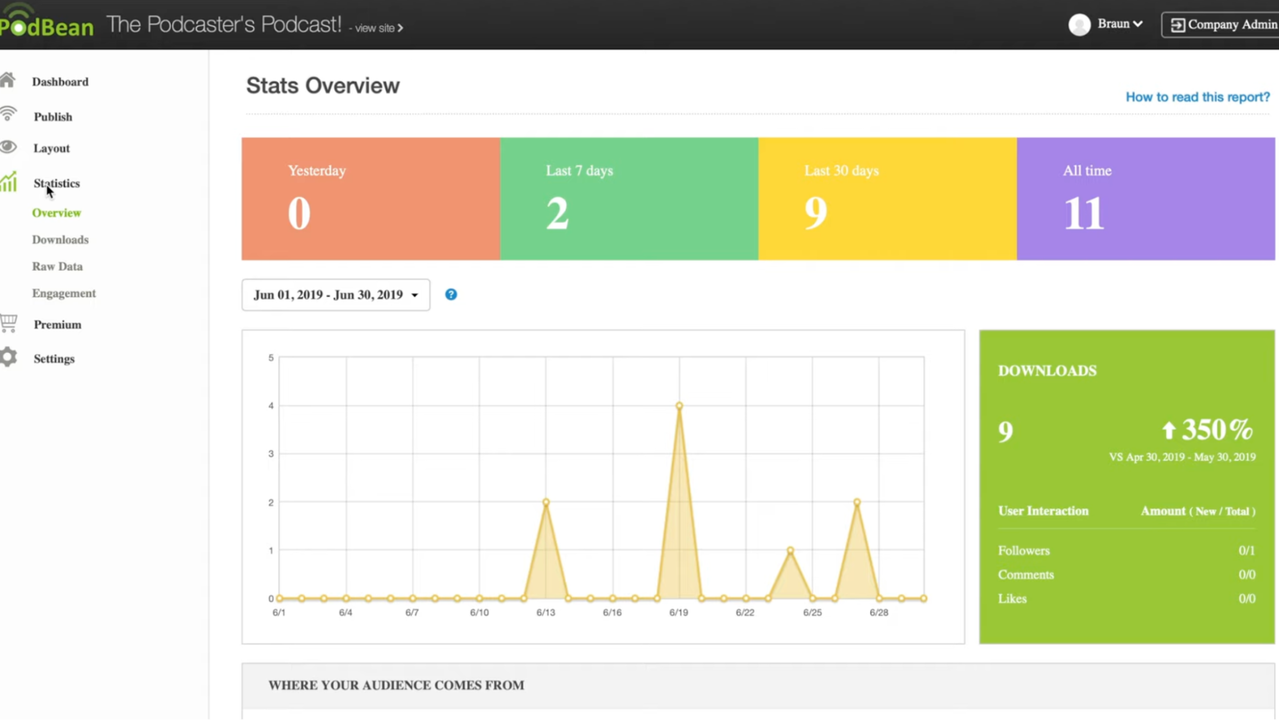
Task: Open How to read this report link
Action: coord(1197,97)
